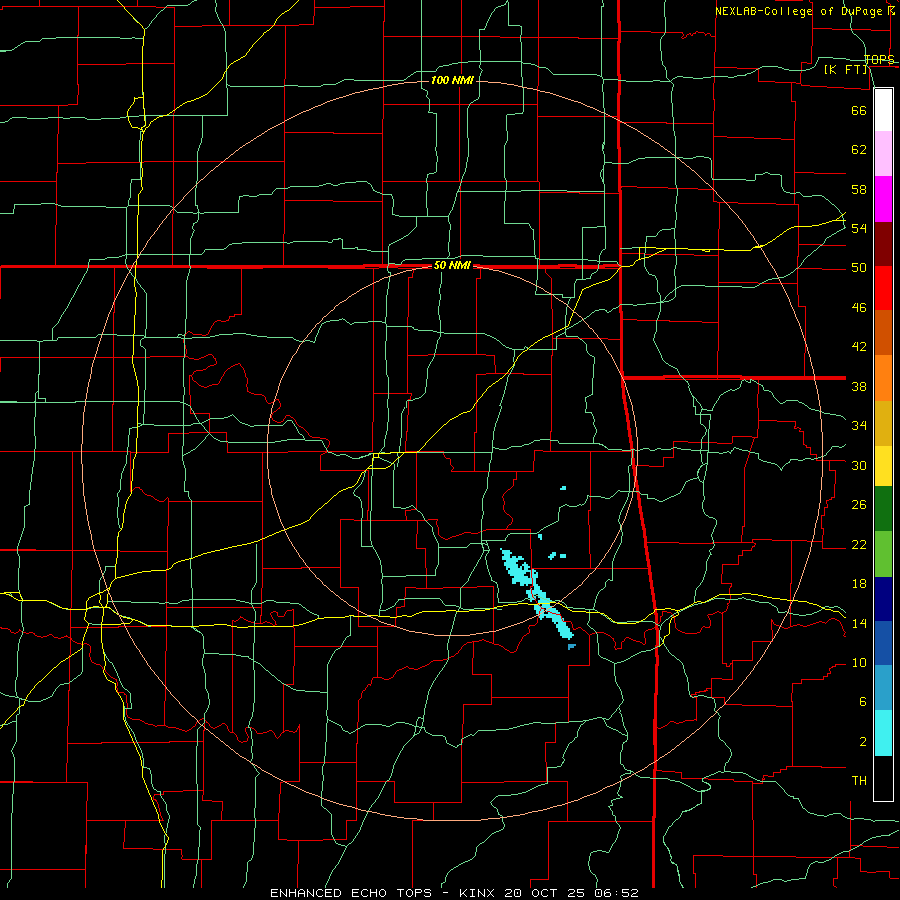Click the gold 34 kft legend color
The height and width of the screenshot is (900, 900).
[883, 423]
